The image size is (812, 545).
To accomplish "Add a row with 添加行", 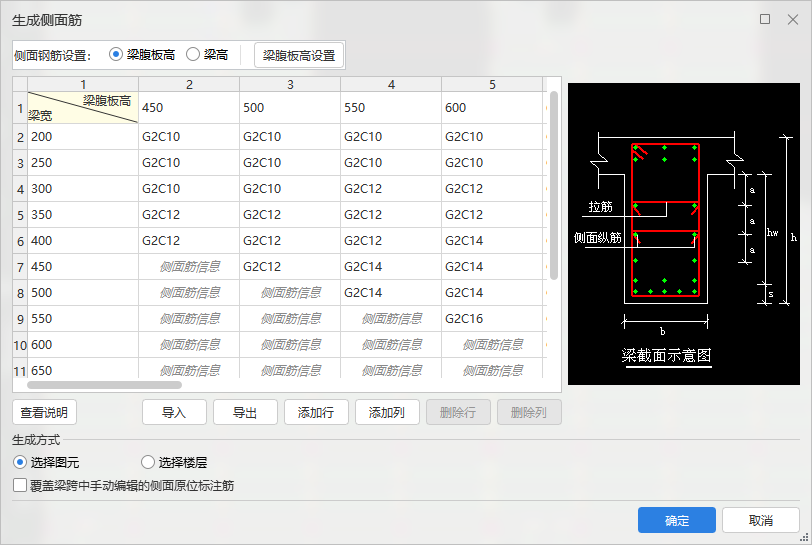I will 316,412.
